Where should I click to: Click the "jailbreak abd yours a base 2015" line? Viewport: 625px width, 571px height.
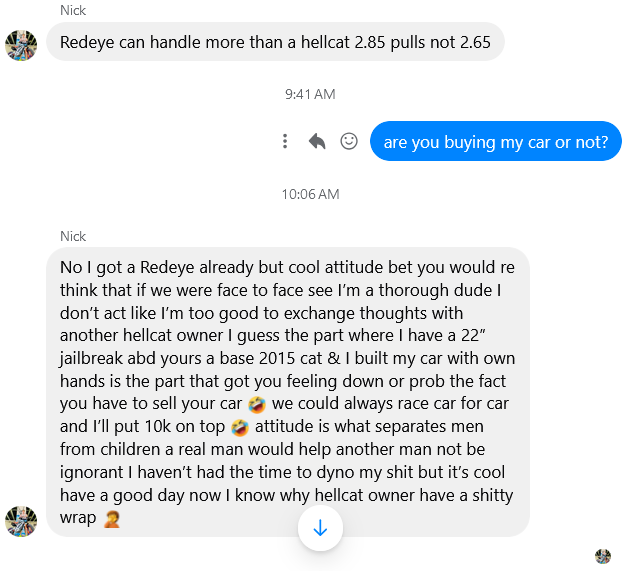point(191,359)
